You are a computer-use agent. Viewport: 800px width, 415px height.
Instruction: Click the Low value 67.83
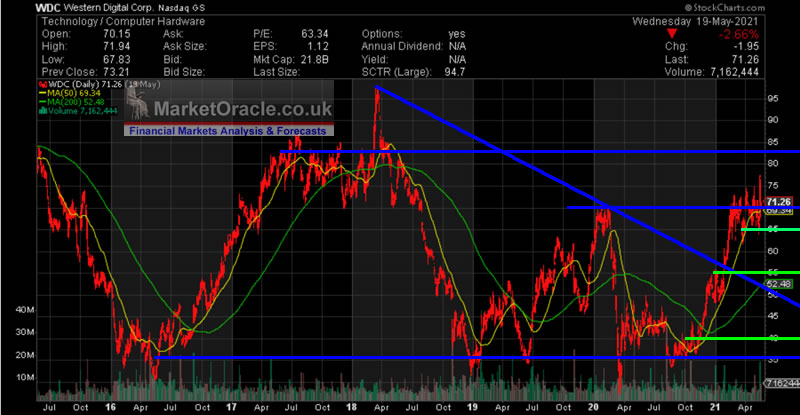point(116,59)
